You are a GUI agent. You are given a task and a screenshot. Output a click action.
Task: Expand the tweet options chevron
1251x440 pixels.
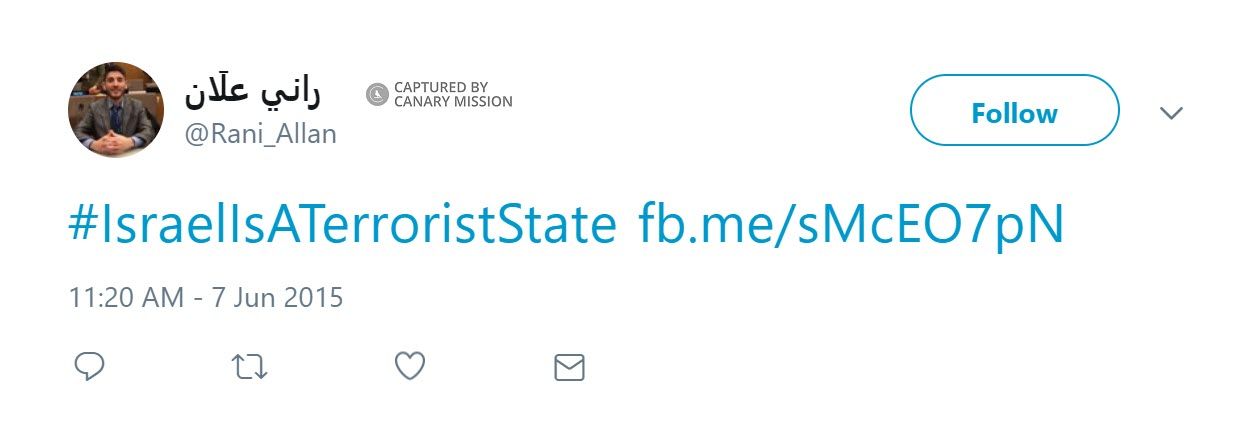[1171, 113]
